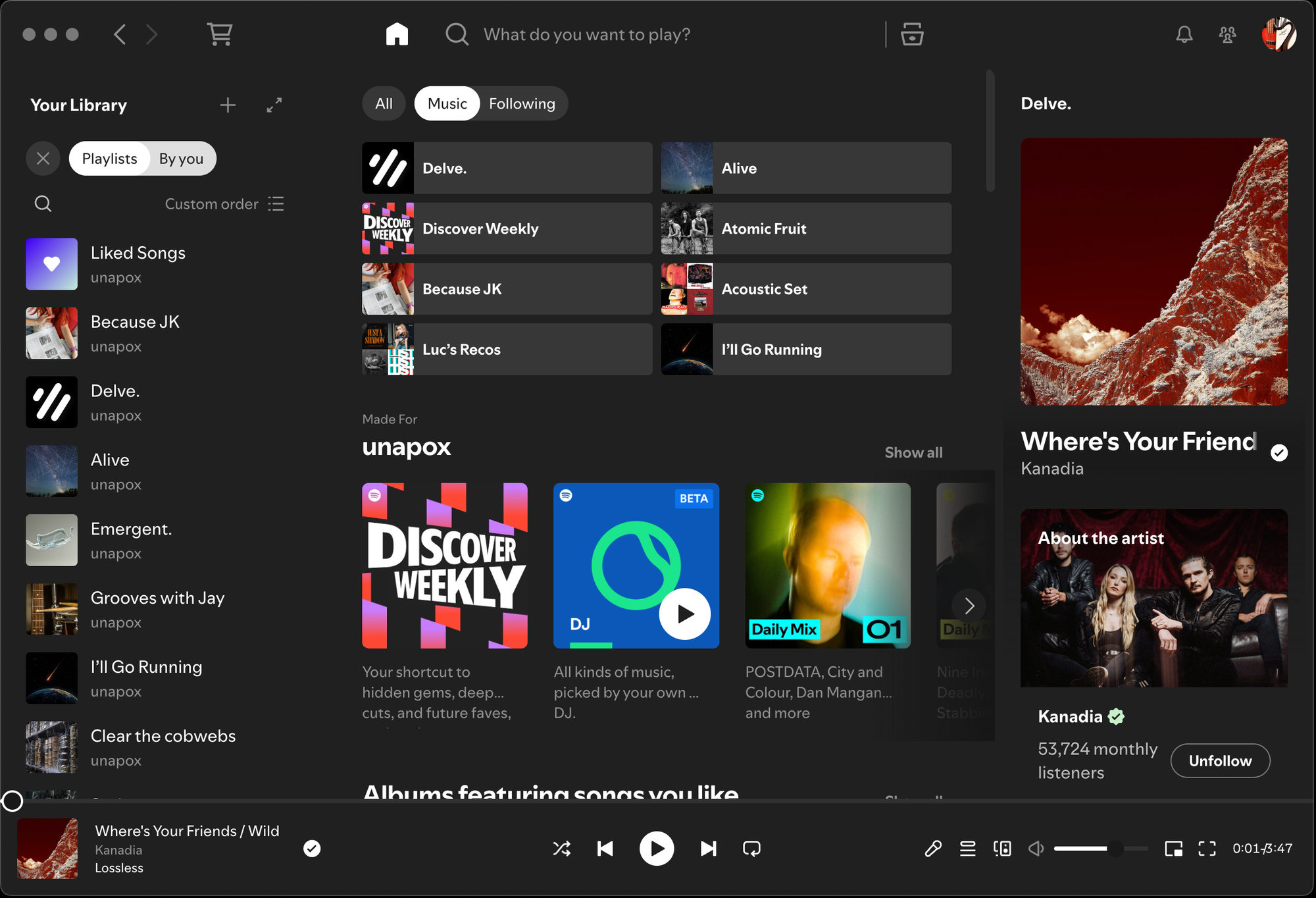The width and height of the screenshot is (1316, 898).
Task: Select the Music filter chip
Action: [447, 103]
